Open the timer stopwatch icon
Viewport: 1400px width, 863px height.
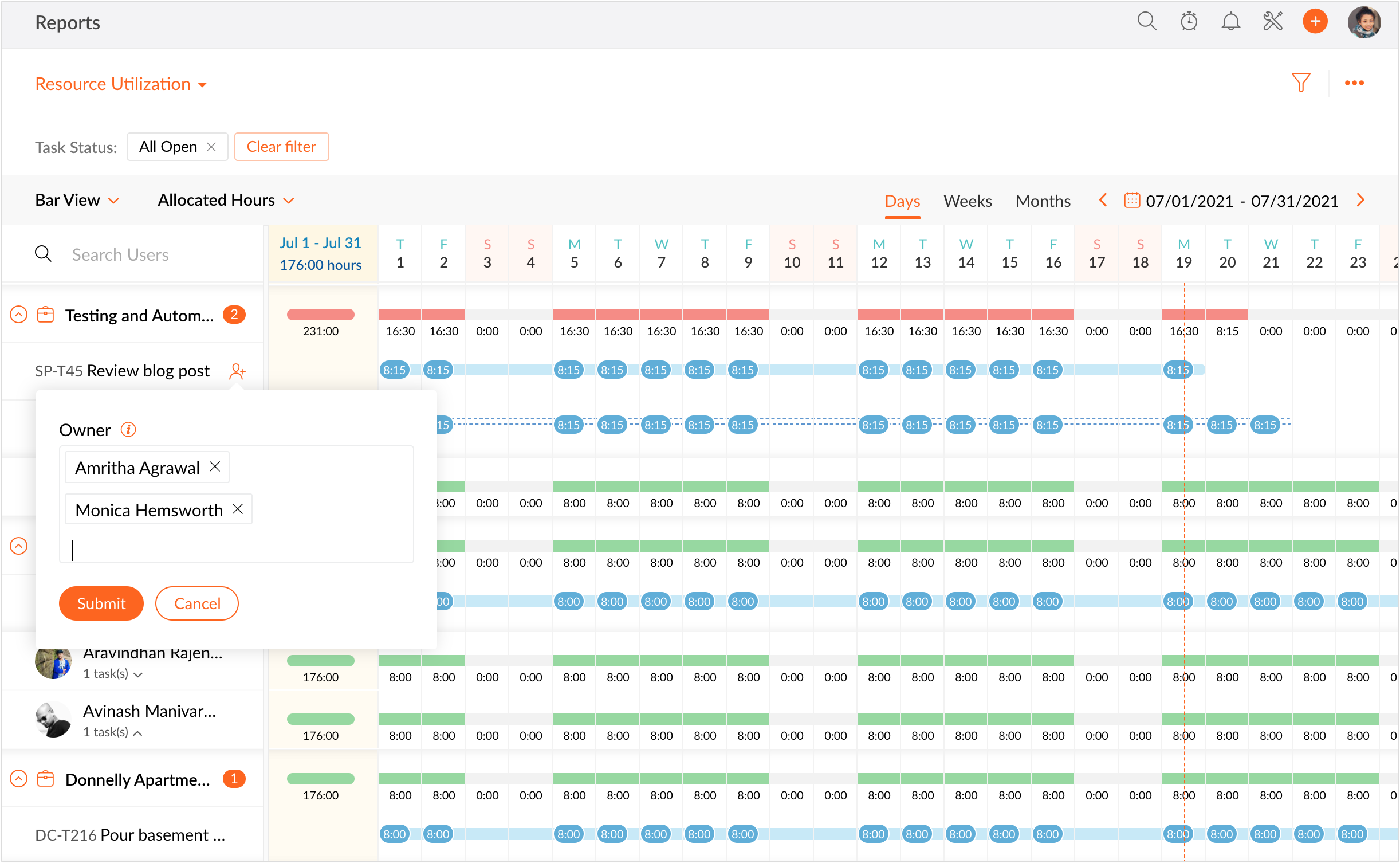pyautogui.click(x=1189, y=22)
